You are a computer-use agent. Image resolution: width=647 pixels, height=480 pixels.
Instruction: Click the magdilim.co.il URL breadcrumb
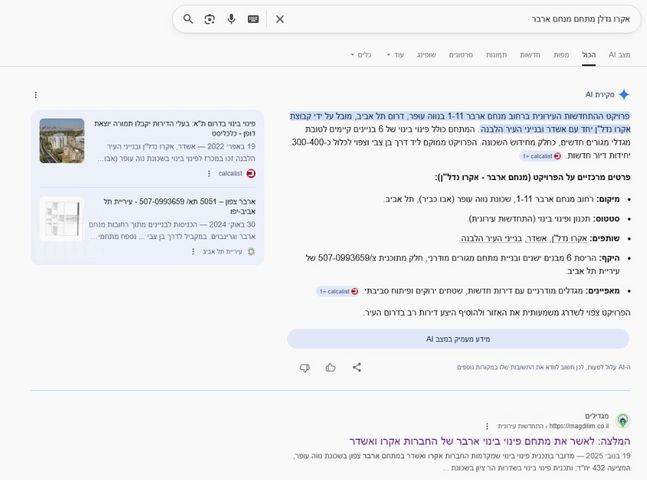(553, 426)
